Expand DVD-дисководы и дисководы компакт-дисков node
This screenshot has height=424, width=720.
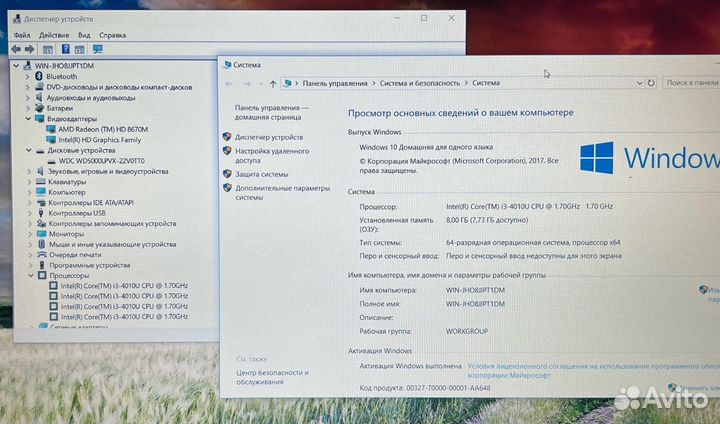click(x=28, y=87)
